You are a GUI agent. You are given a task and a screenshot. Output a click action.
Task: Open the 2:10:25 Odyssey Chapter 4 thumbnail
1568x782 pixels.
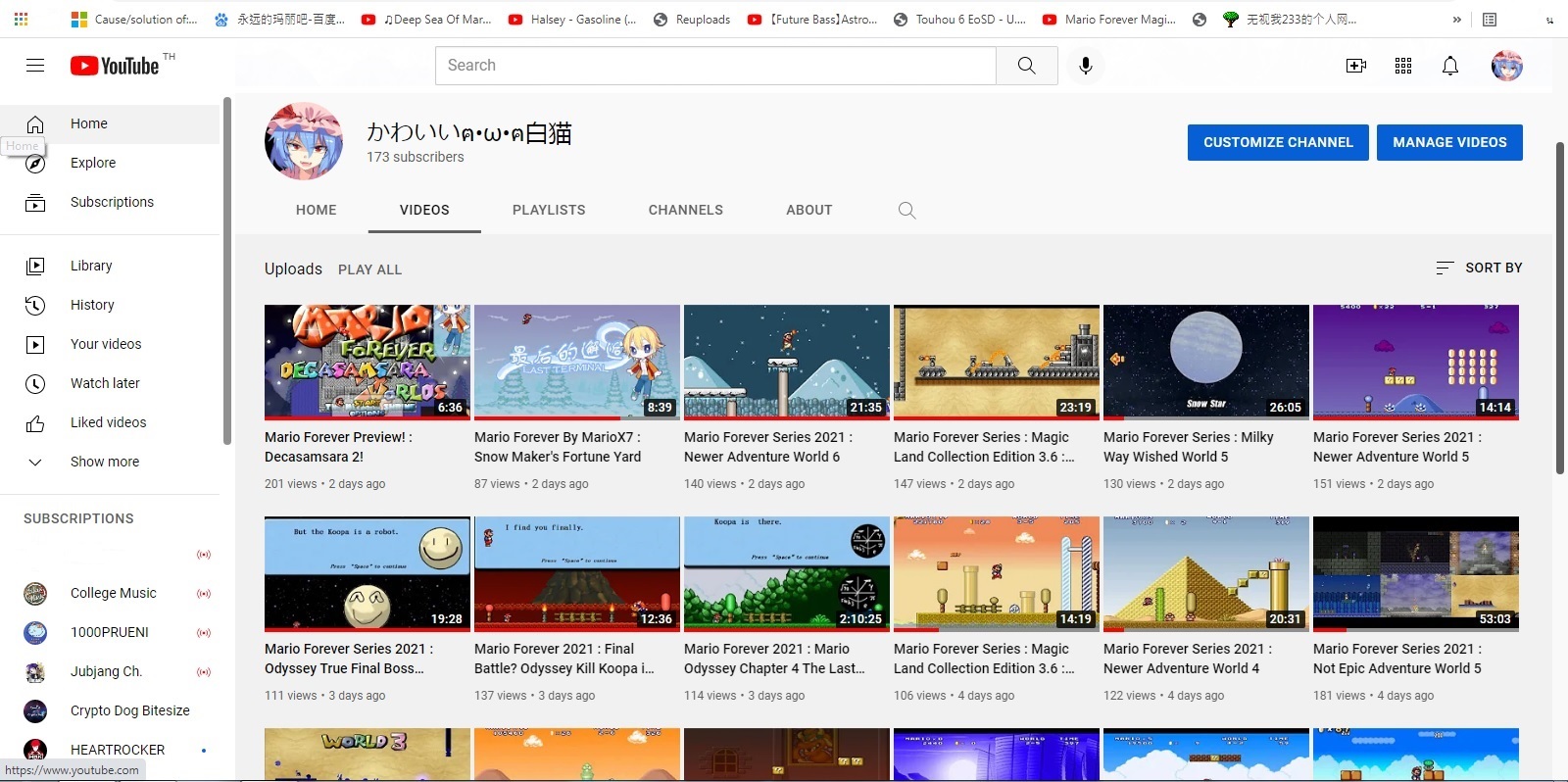(787, 573)
